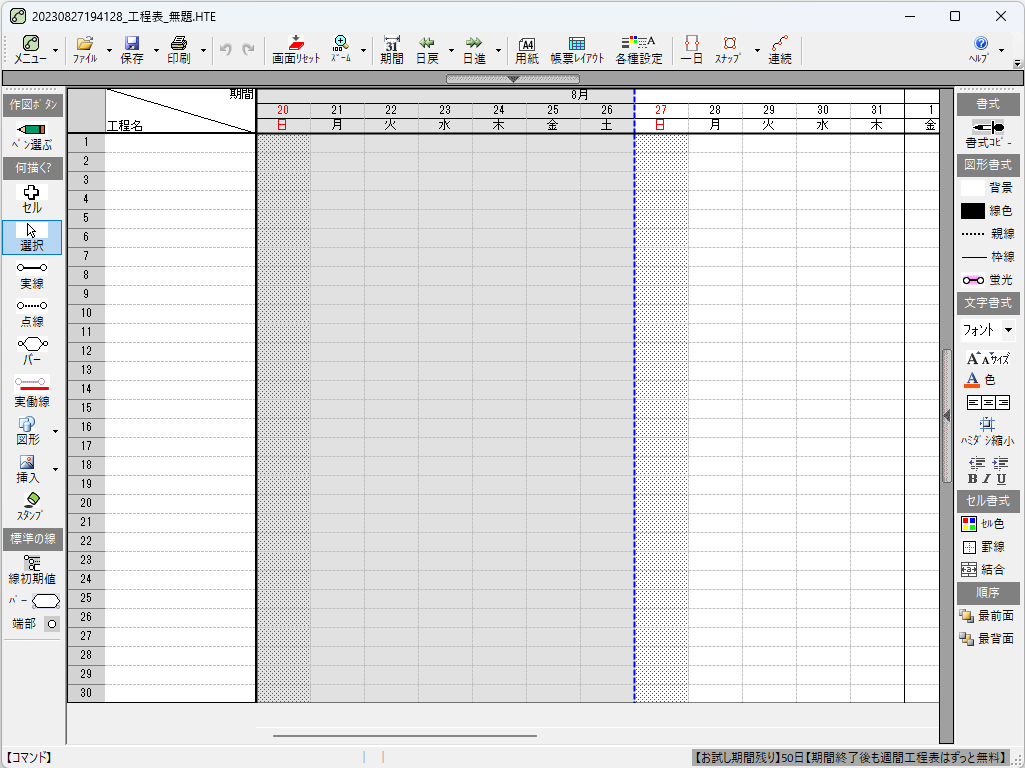Use the 書式コピー format copier

coord(988,135)
